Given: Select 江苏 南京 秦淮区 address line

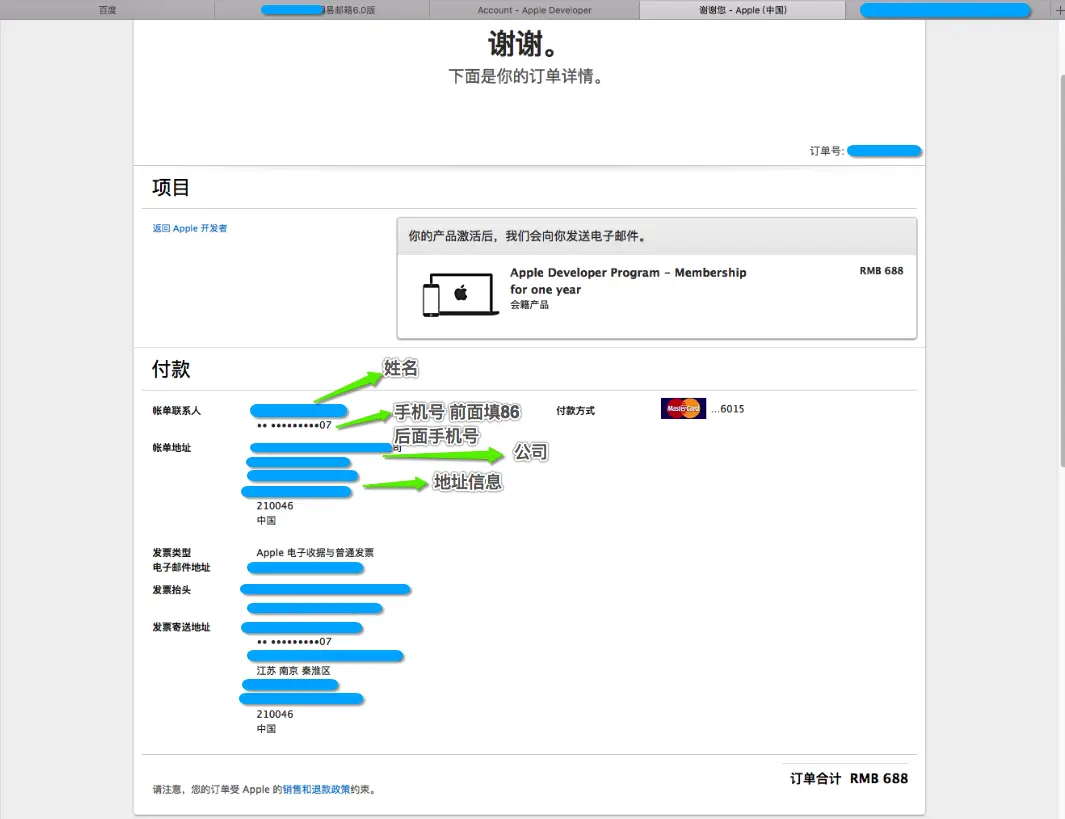Looking at the screenshot, I should [x=293, y=670].
